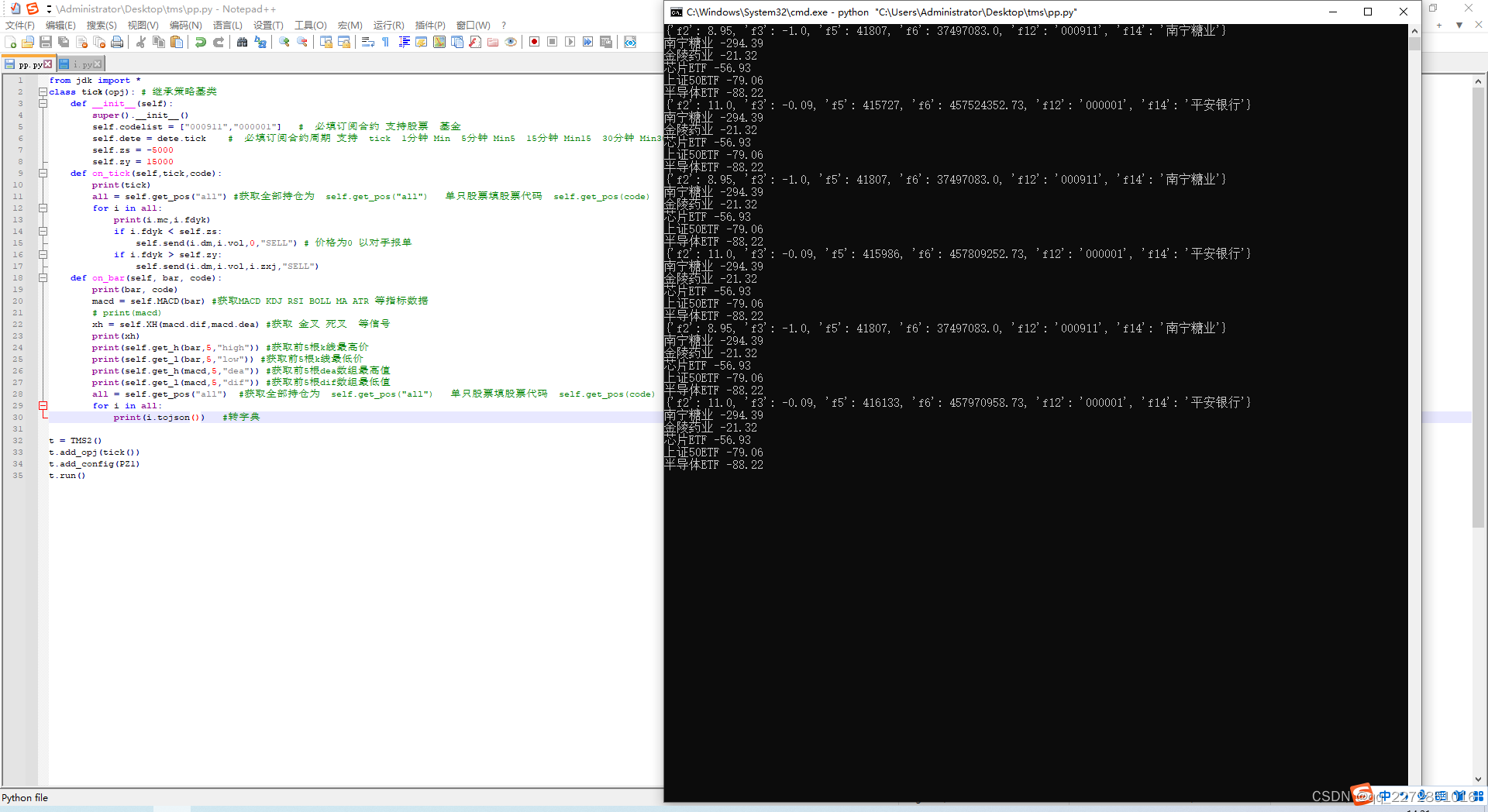
Task: Click the Copy toolbar icon
Action: coord(159,42)
